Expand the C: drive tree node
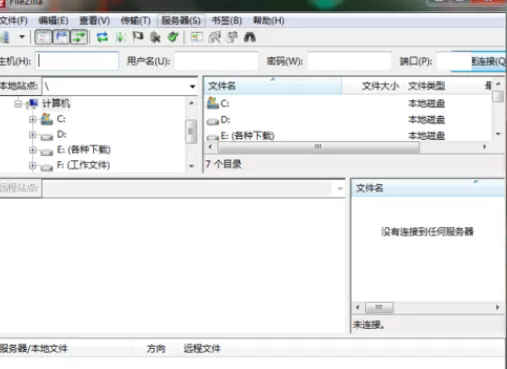This screenshot has width=507, height=369. point(33,119)
